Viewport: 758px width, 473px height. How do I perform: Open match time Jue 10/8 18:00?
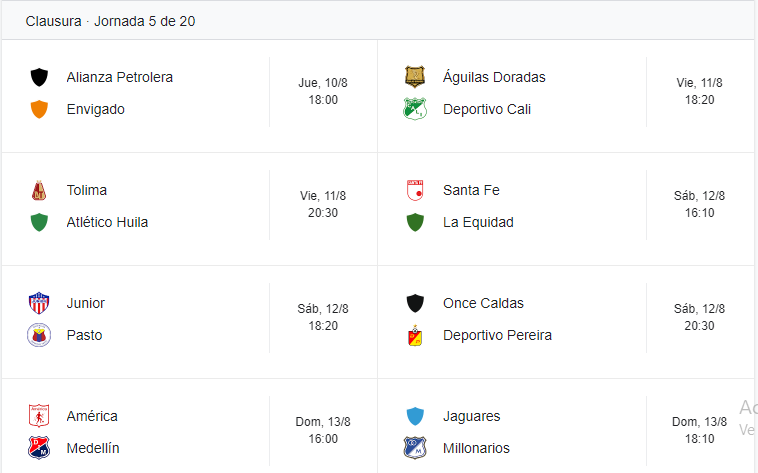(323, 92)
